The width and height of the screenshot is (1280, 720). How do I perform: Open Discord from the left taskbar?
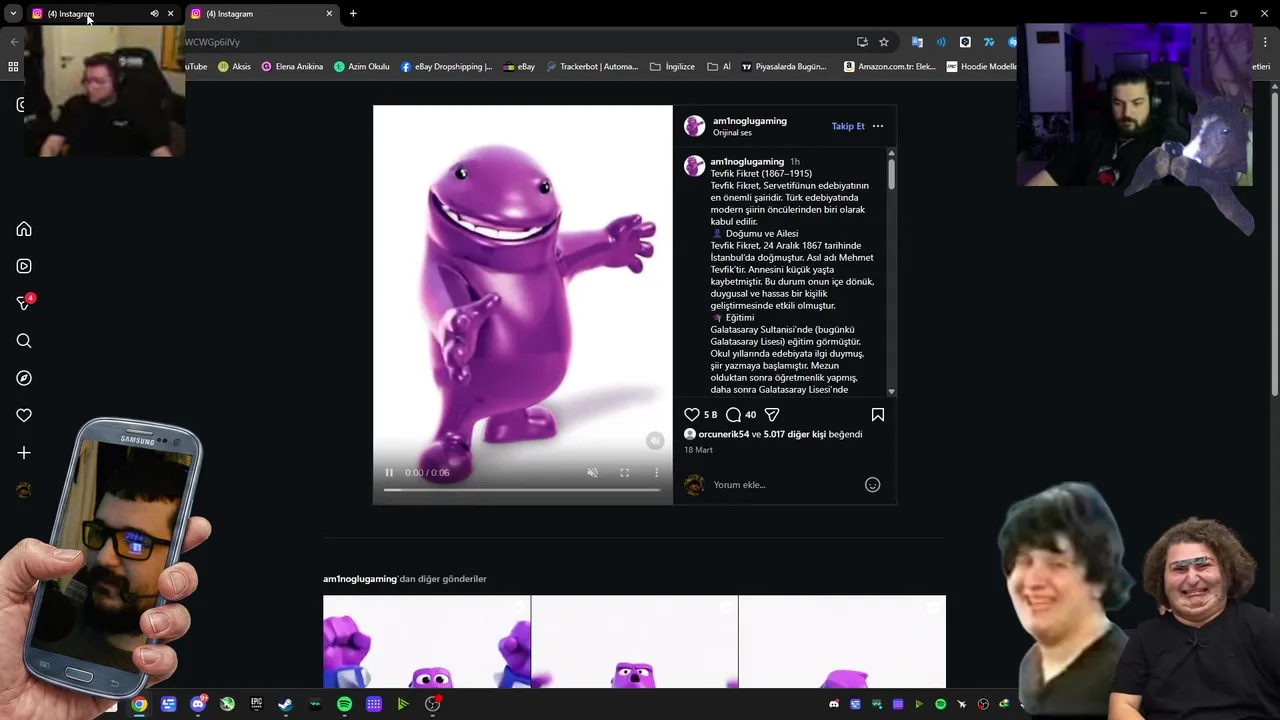tap(198, 704)
